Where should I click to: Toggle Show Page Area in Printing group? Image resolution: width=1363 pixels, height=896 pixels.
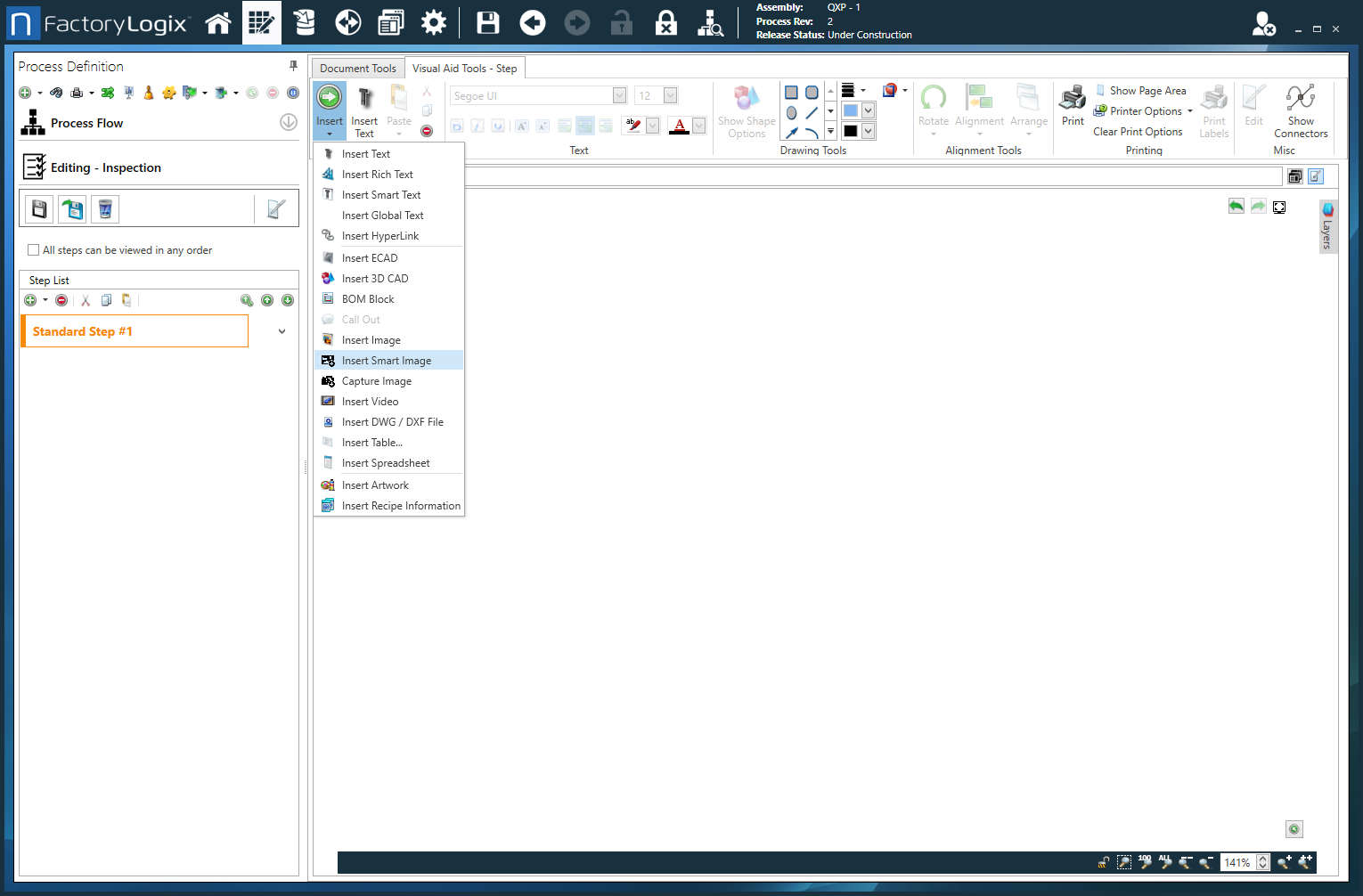(x=1142, y=90)
